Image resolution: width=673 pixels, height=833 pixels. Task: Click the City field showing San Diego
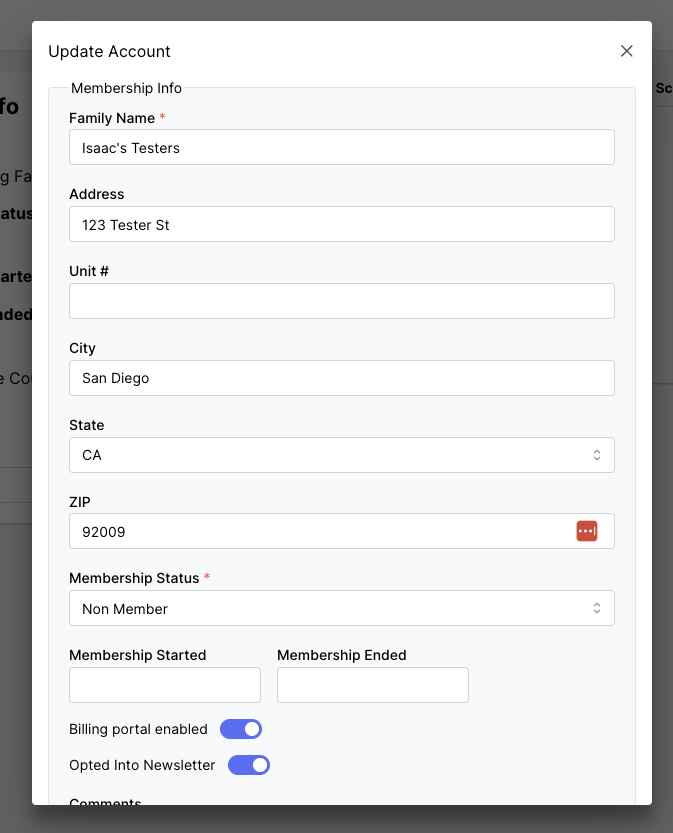[342, 378]
